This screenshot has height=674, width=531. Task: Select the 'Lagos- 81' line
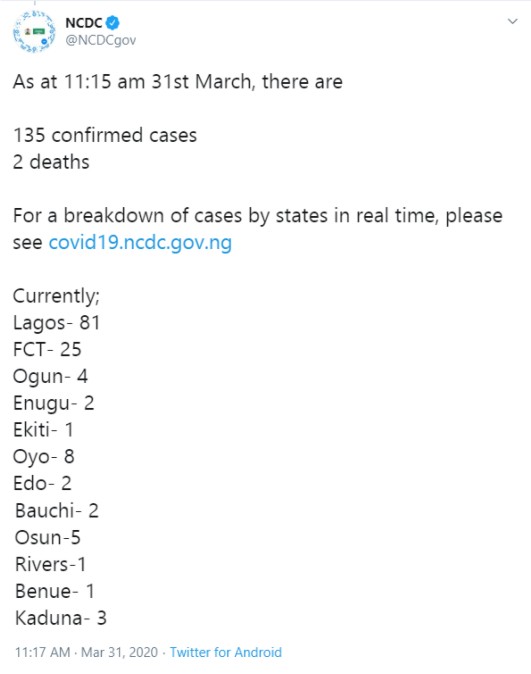tap(56, 323)
